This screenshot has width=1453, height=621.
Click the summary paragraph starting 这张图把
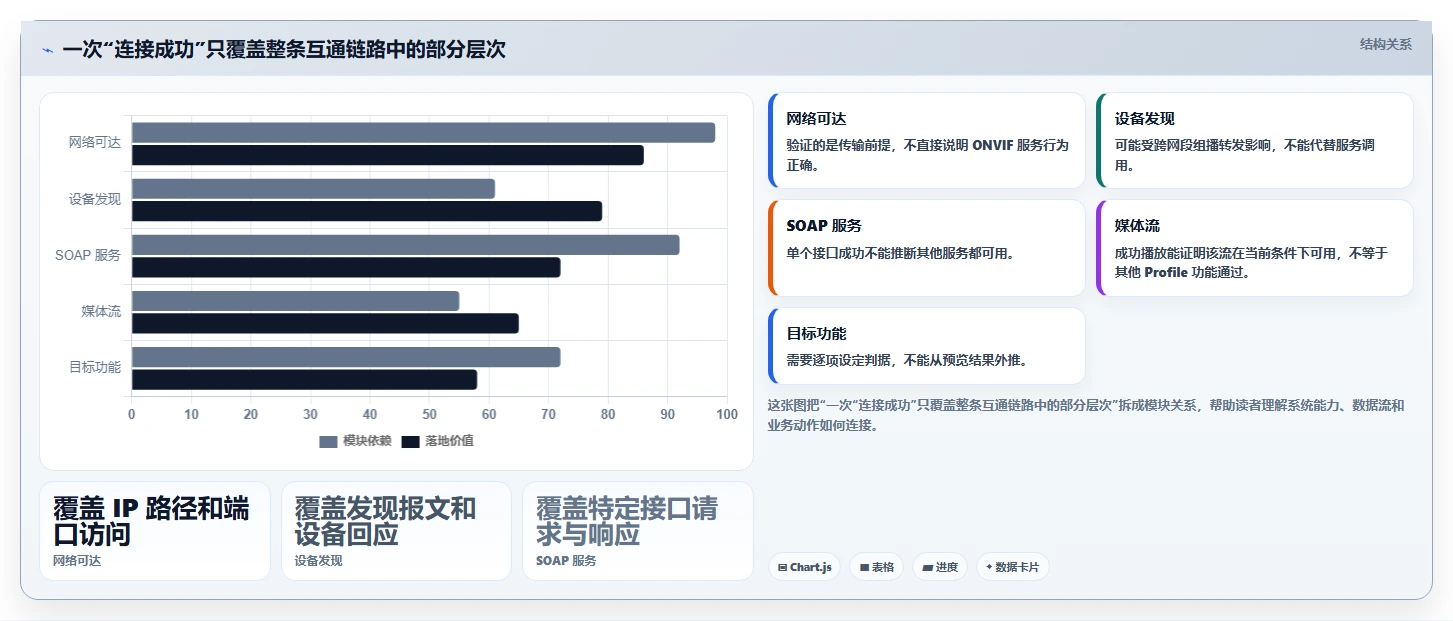click(x=1086, y=415)
